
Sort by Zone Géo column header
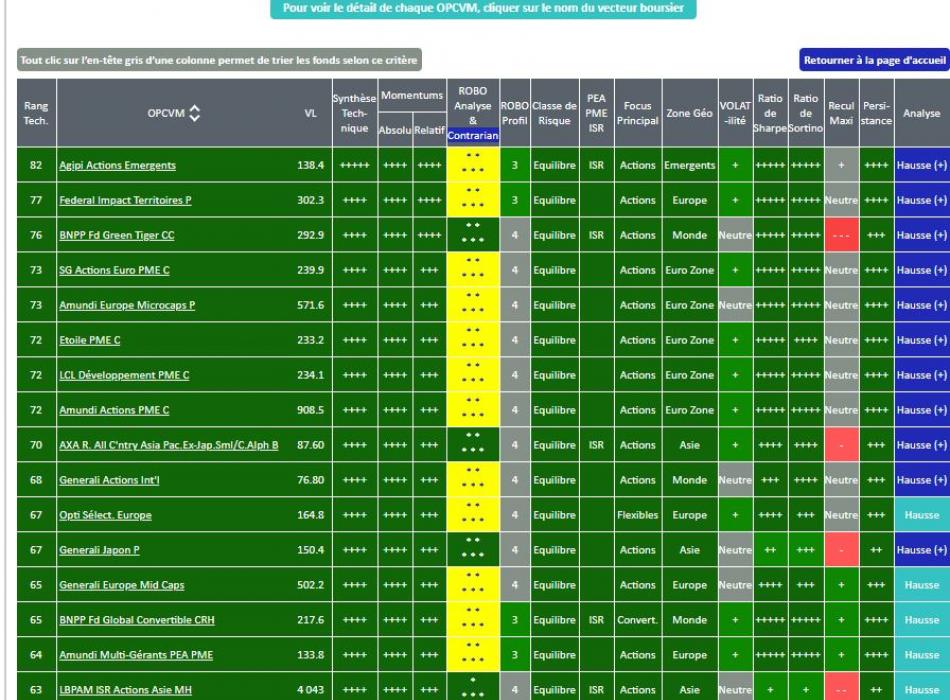tap(689, 113)
